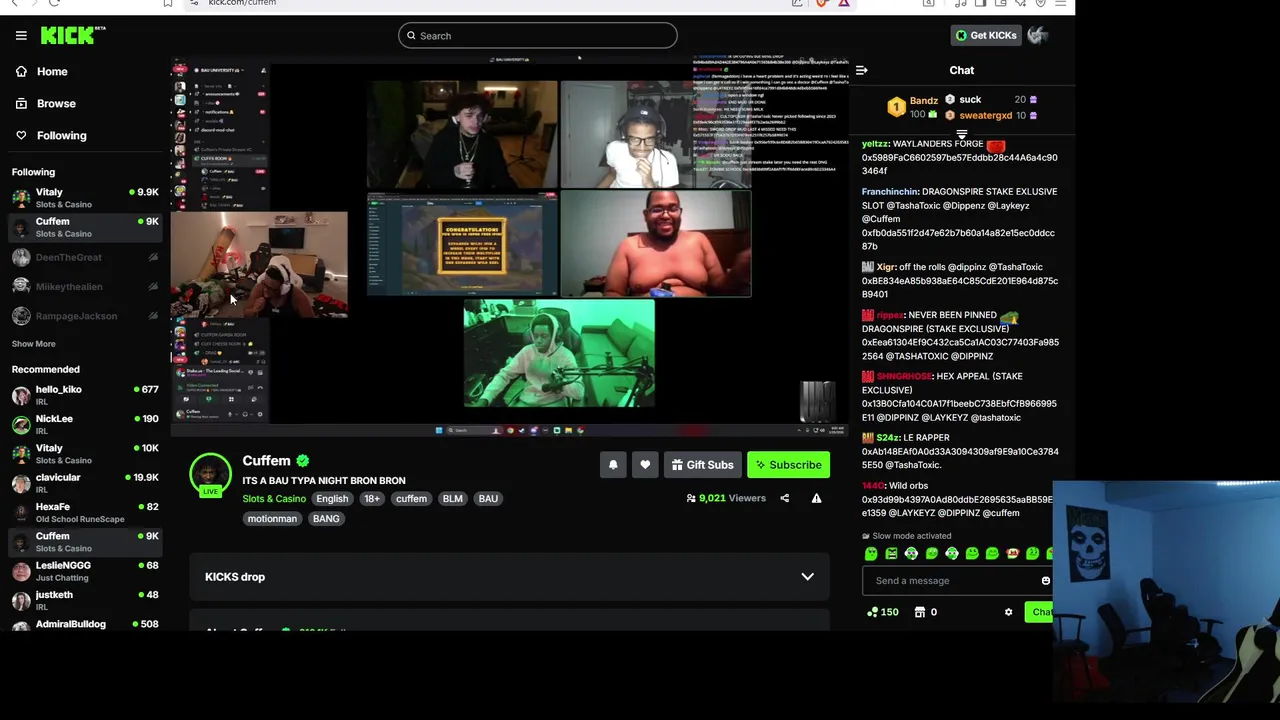The image size is (1280, 720).
Task: Click the motionman tag
Action: (272, 519)
